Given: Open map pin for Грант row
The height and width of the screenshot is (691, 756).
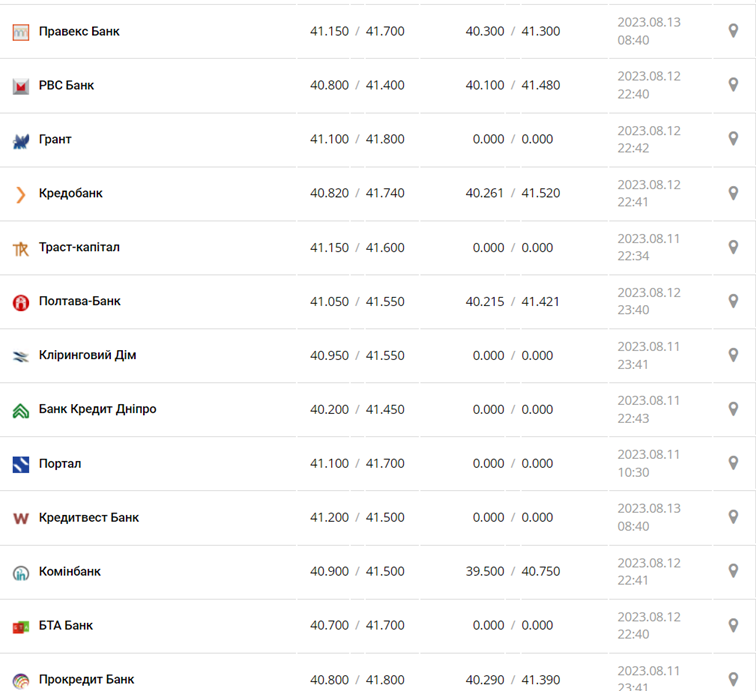Looking at the screenshot, I should pyautogui.click(x=733, y=139).
